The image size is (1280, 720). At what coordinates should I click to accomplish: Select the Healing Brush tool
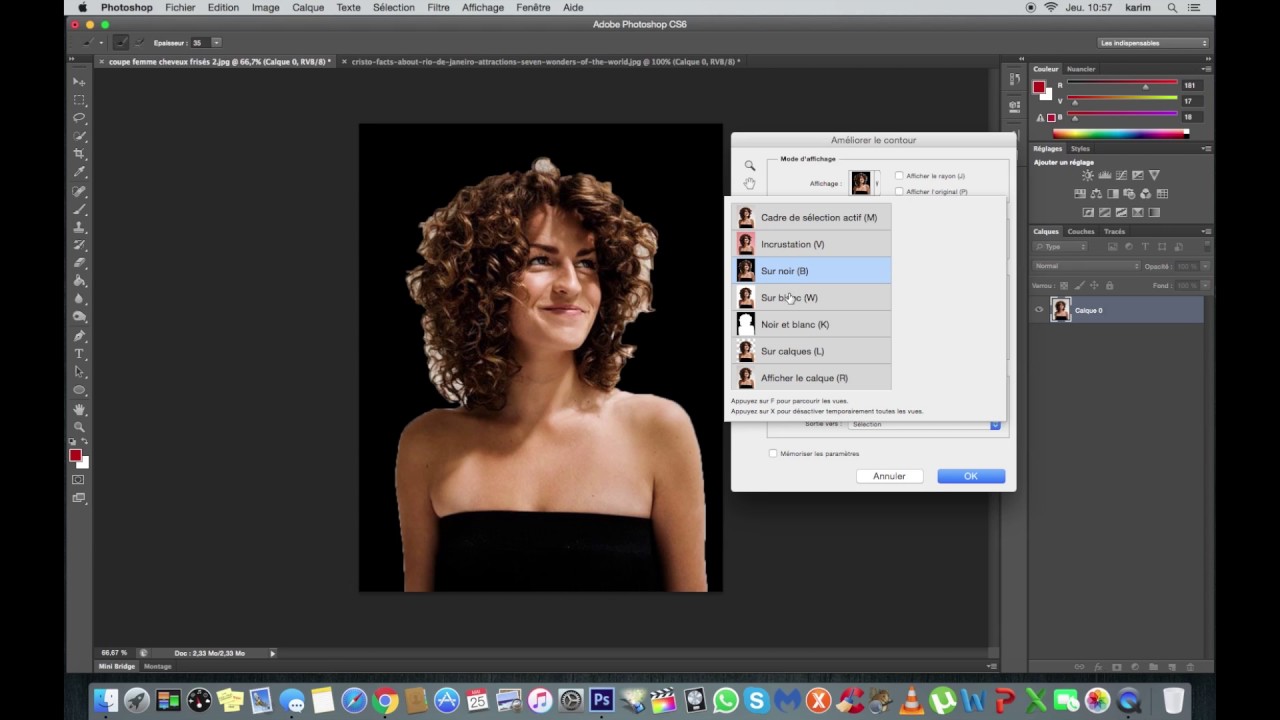pyautogui.click(x=79, y=191)
